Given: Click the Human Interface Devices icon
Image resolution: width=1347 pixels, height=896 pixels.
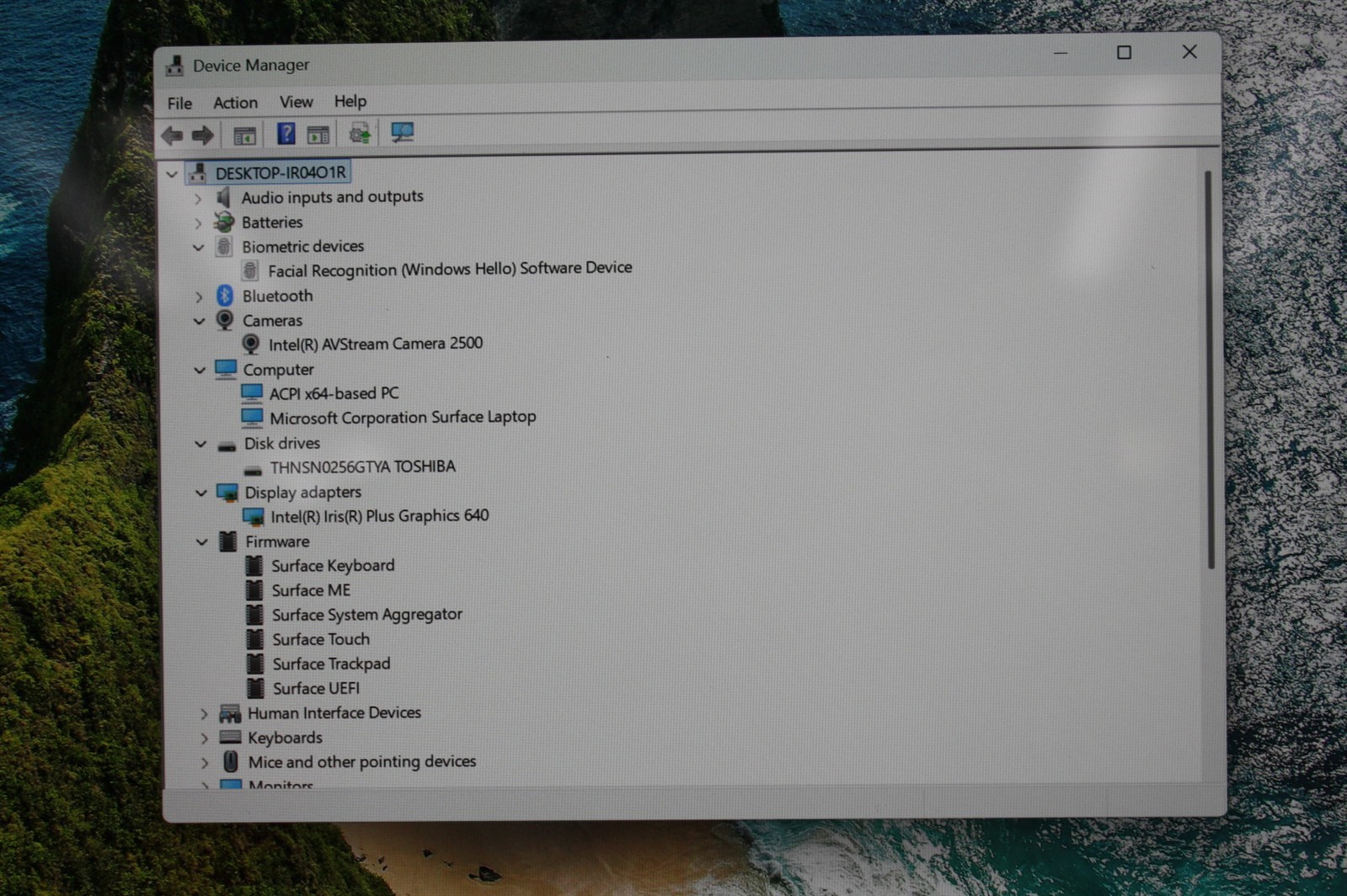Looking at the screenshot, I should tap(229, 713).
